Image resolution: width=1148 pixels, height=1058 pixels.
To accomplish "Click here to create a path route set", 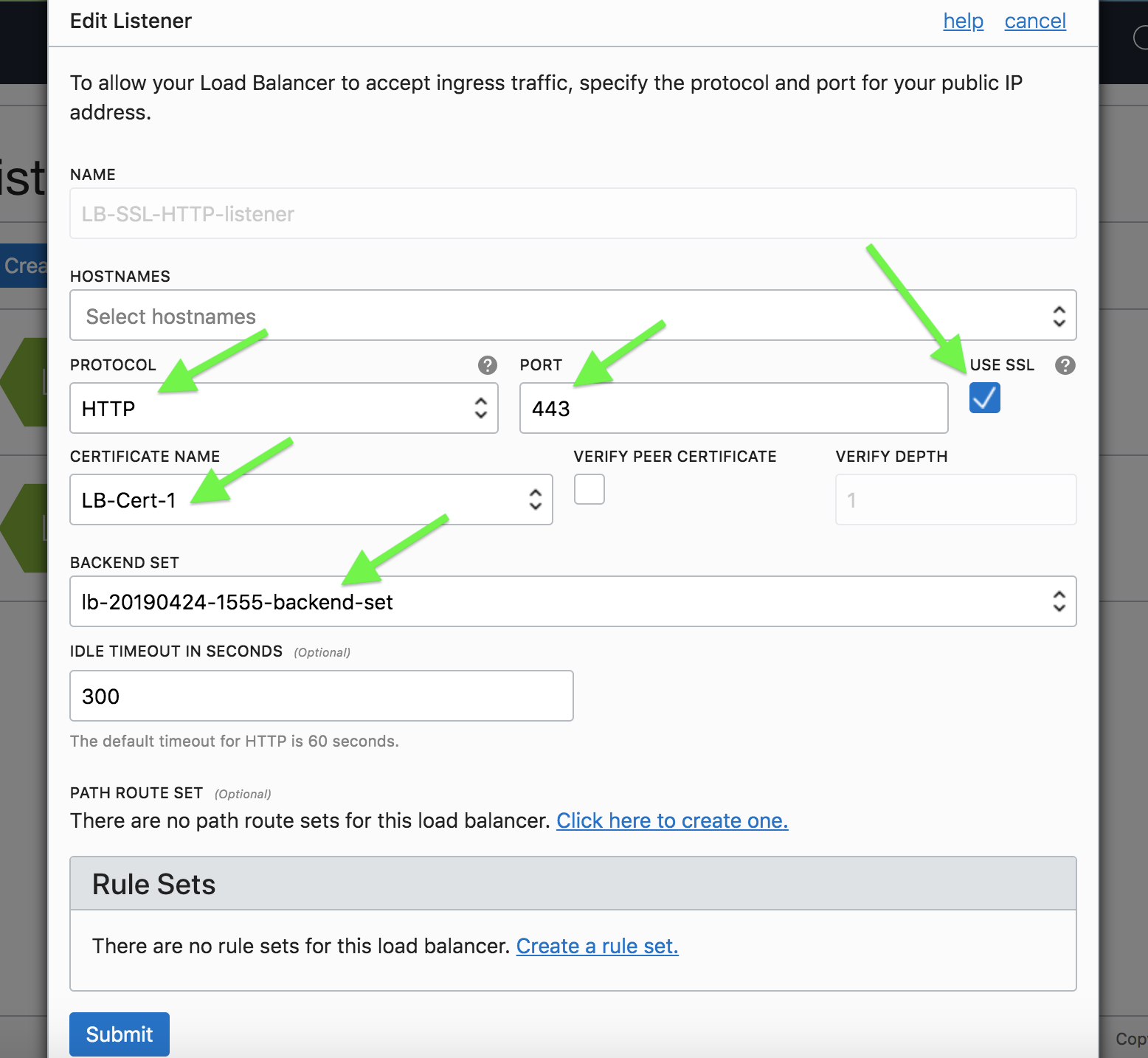I will click(x=671, y=820).
